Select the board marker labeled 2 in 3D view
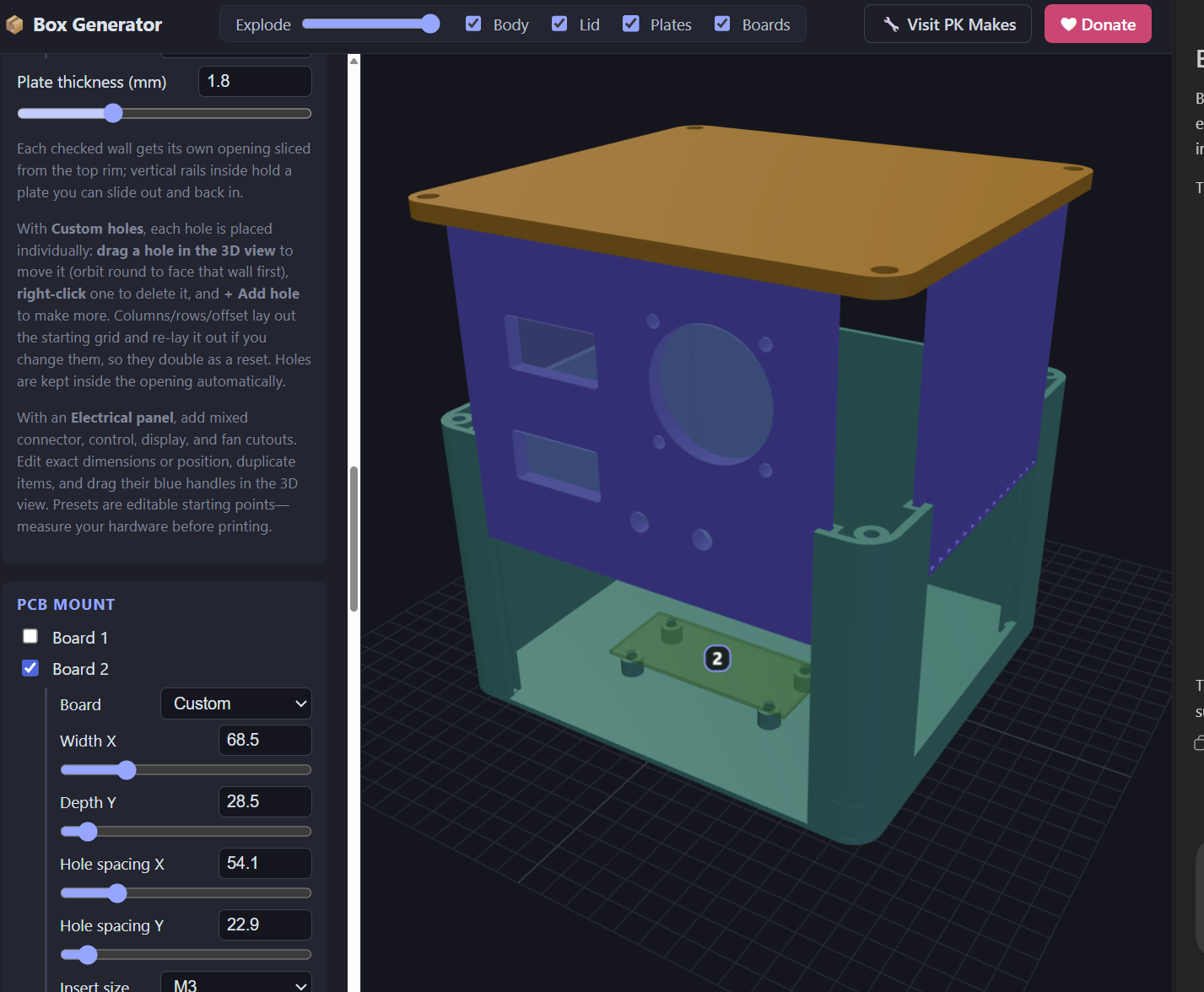Screen dimensions: 1204x992 click(717, 659)
